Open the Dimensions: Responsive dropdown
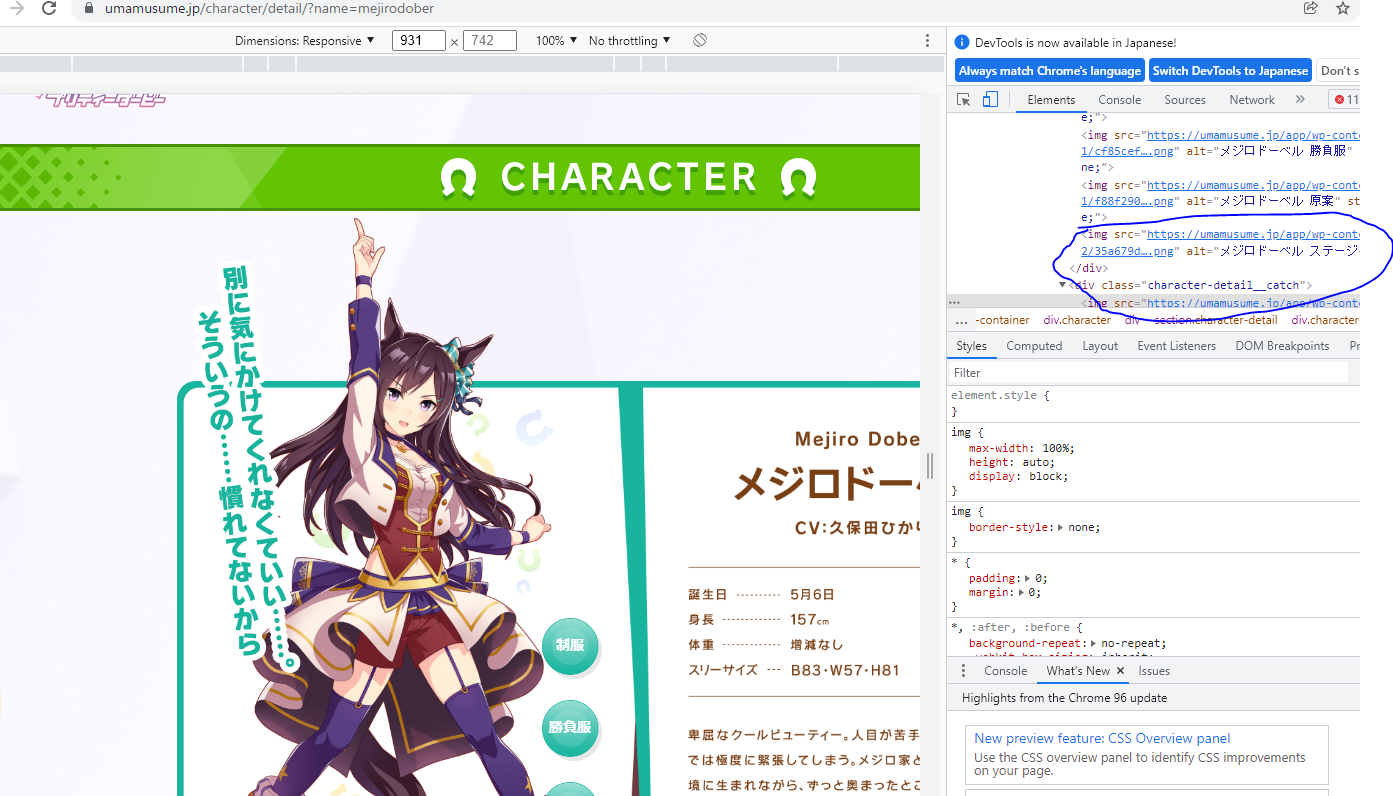The height and width of the screenshot is (796, 1393). pyautogui.click(x=305, y=41)
